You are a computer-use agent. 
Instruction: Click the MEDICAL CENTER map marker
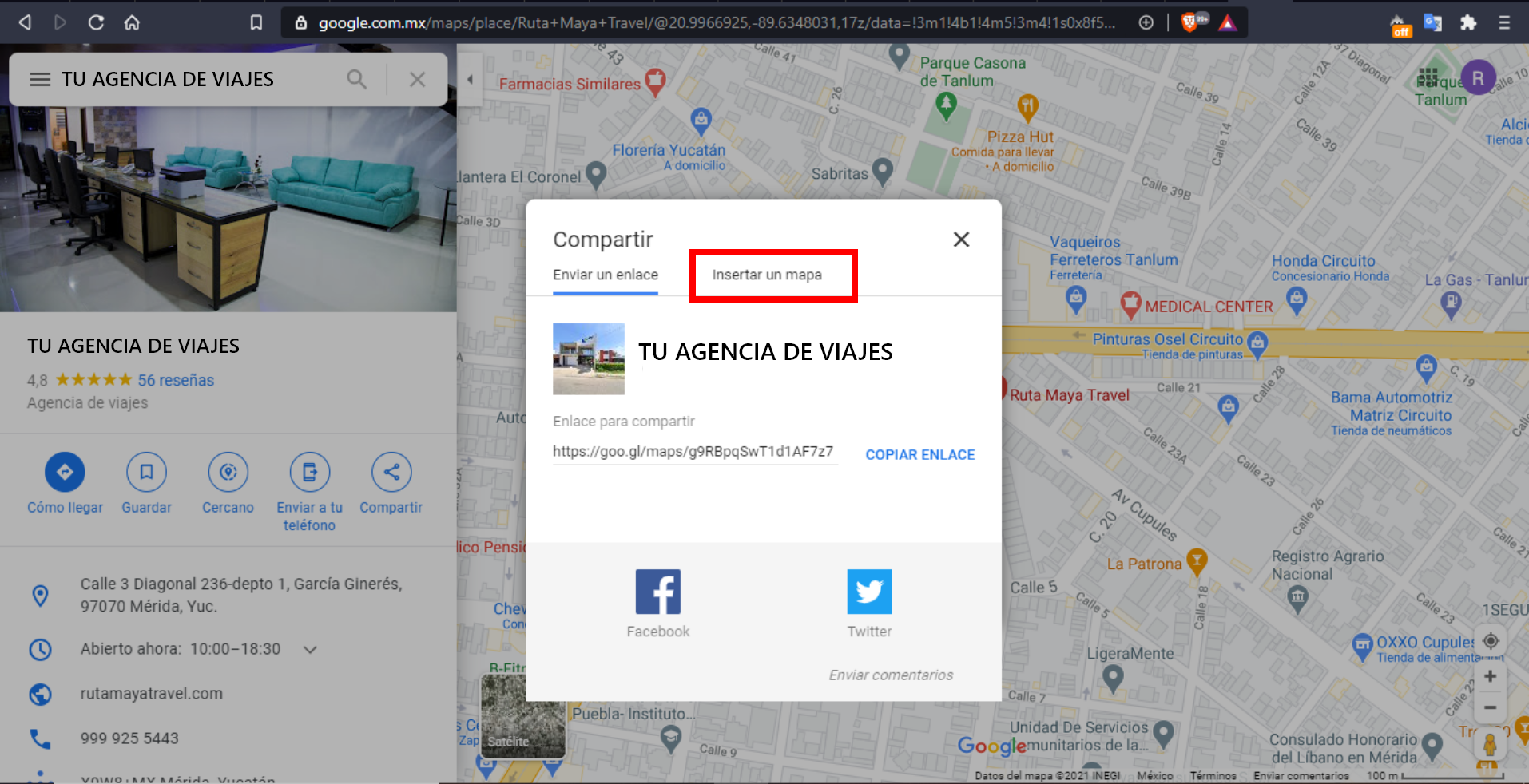1130,304
